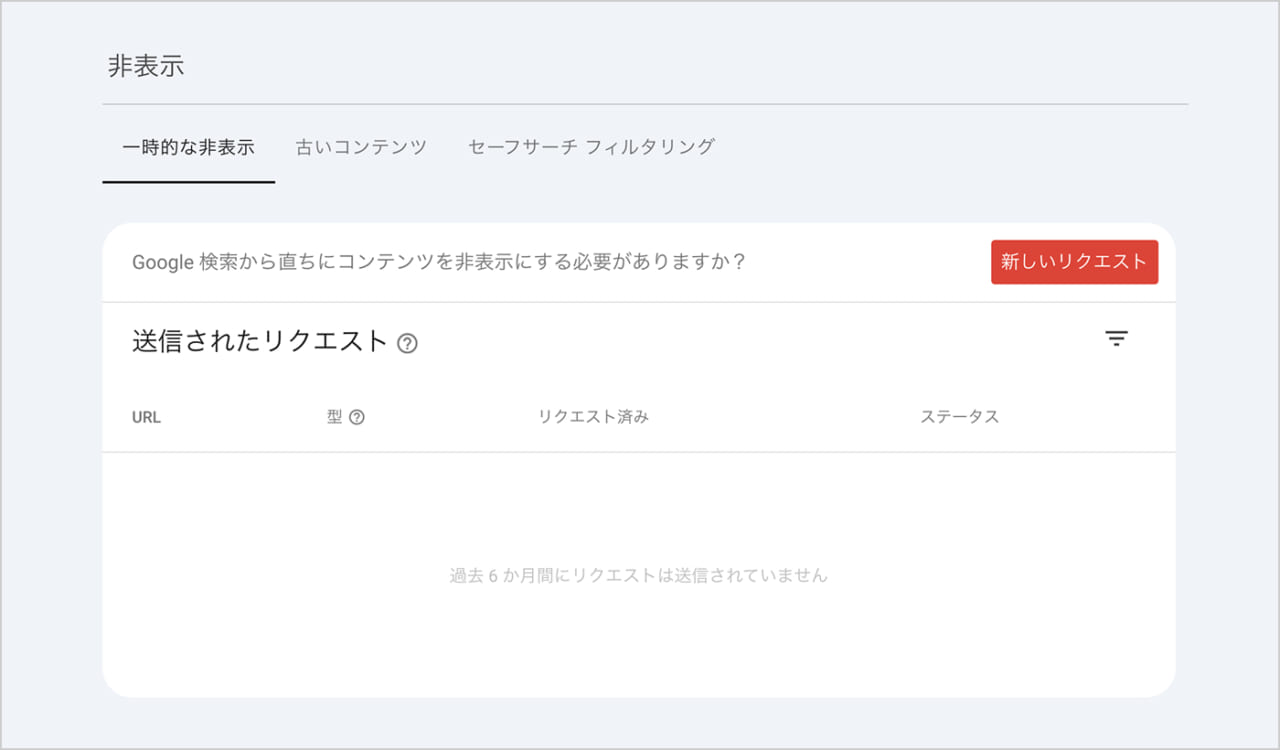Click the ステータス column header
This screenshot has height=750, width=1280.
click(959, 417)
